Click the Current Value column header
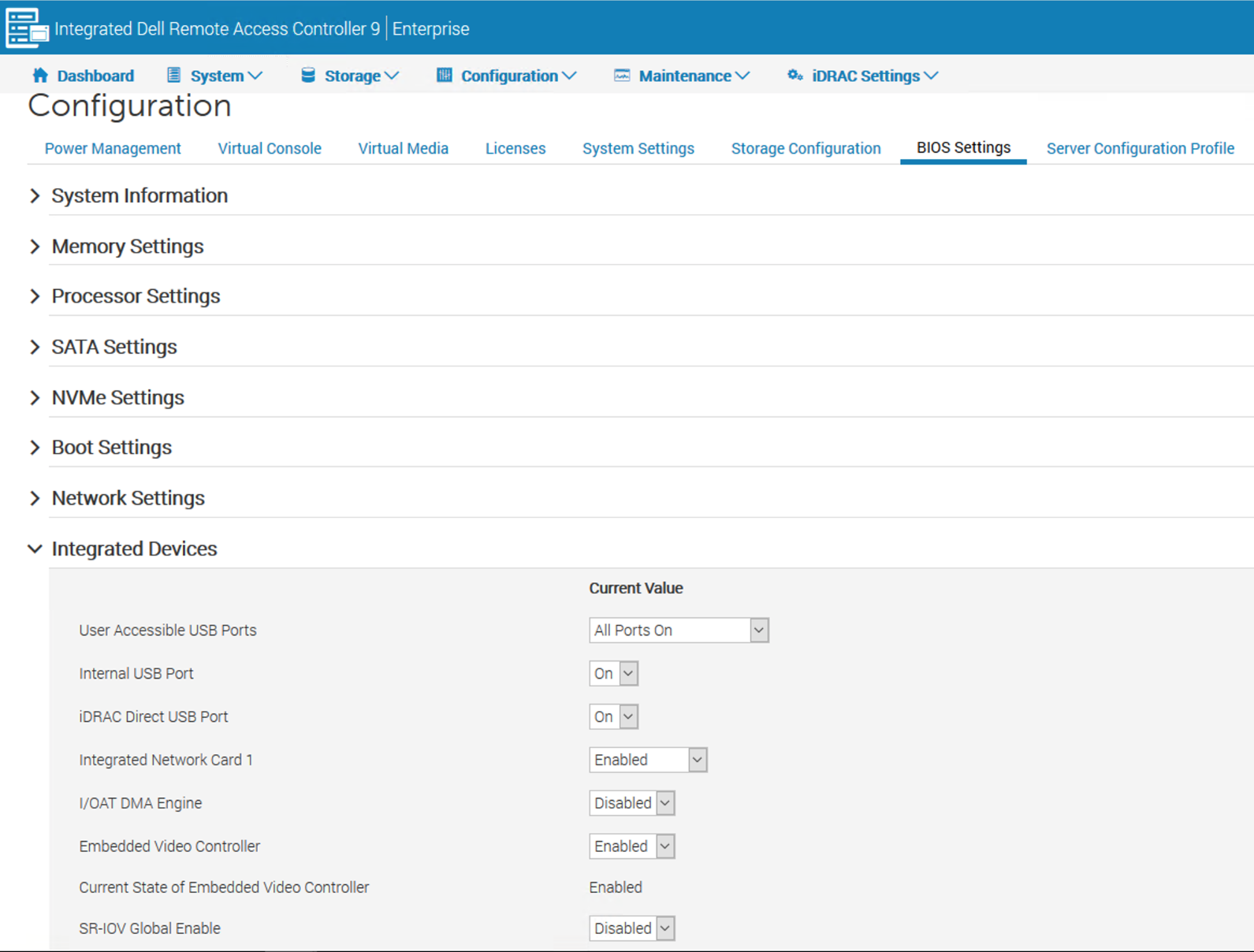Image resolution: width=1254 pixels, height=952 pixels. (x=636, y=588)
